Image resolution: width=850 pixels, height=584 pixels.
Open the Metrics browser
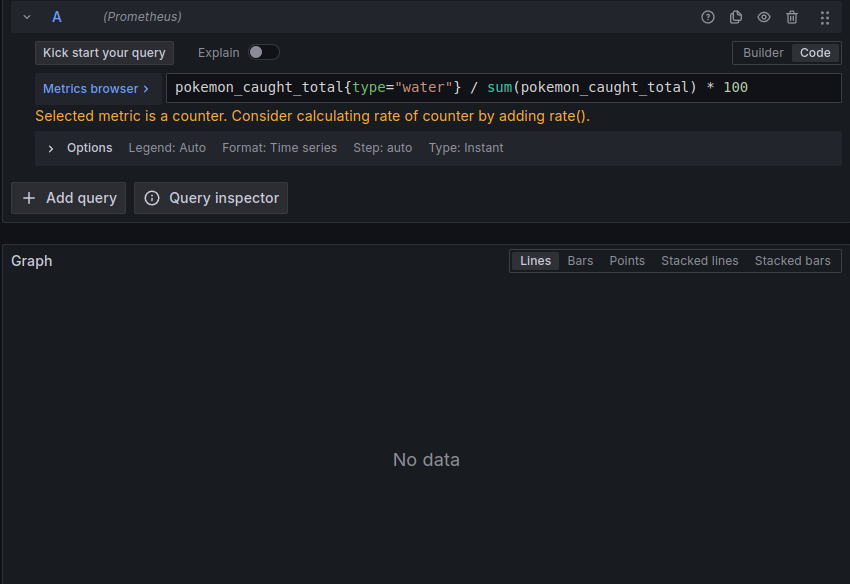coord(97,88)
